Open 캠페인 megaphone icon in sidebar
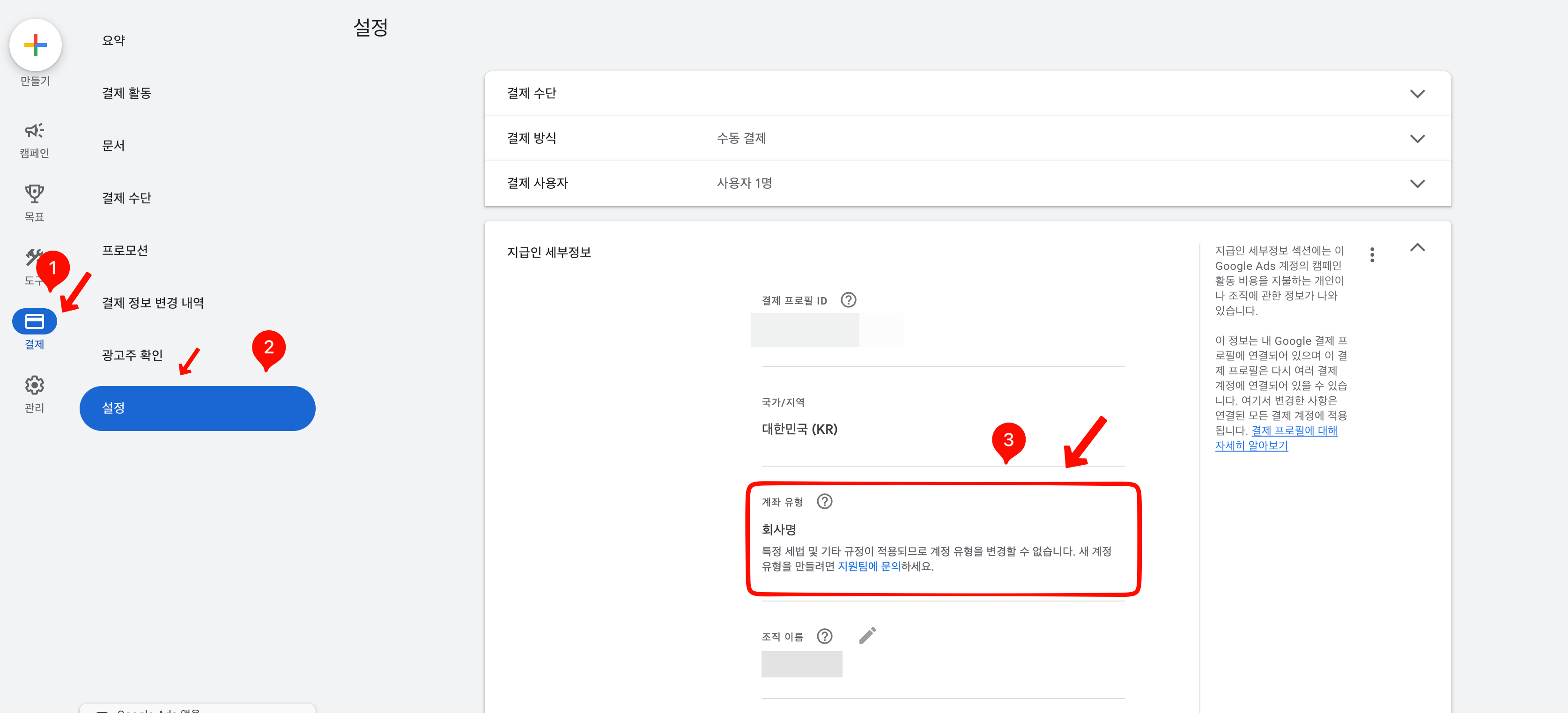 [34, 130]
